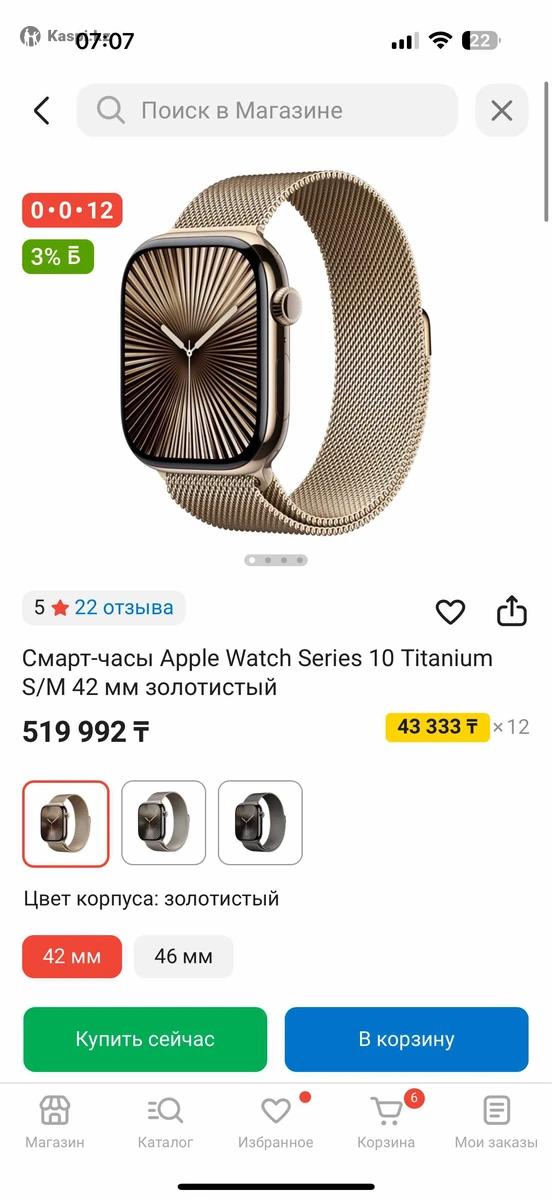
Task: Tap the Купить сейчас button
Action: coord(145,1039)
